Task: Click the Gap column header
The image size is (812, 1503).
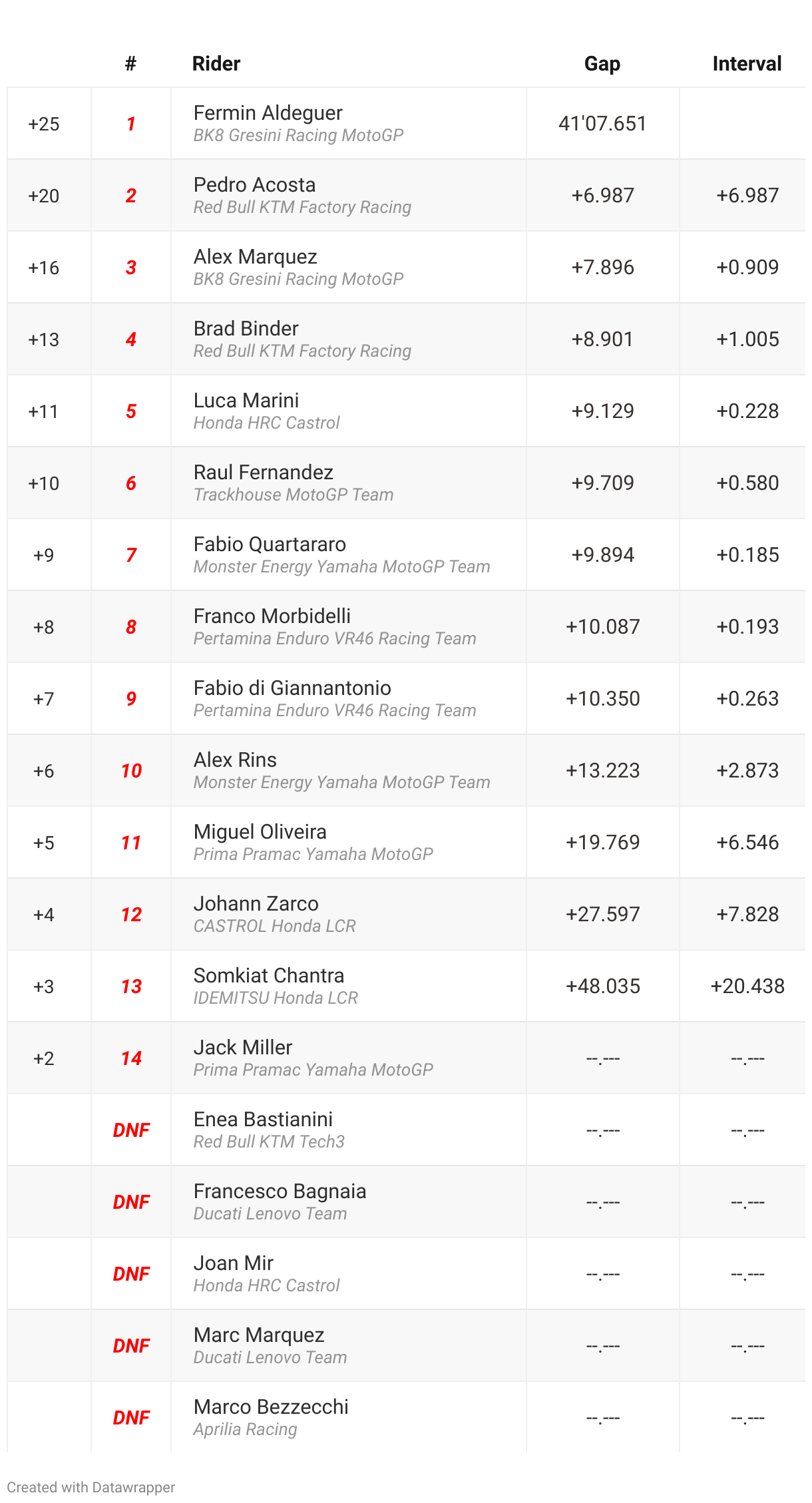Action: click(602, 64)
